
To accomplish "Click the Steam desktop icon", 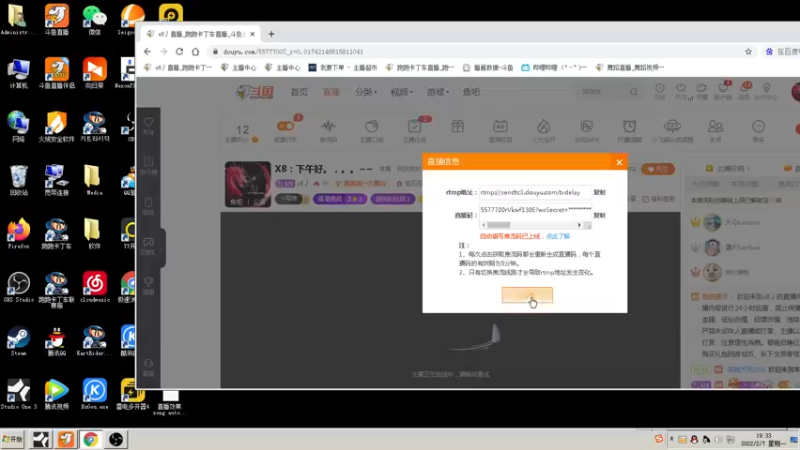I will tap(18, 340).
